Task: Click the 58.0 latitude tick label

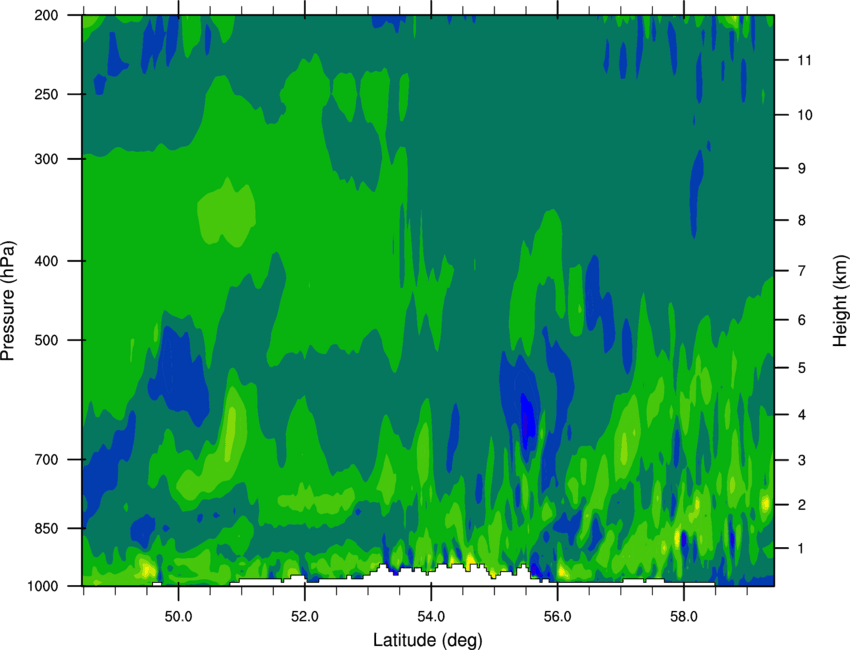Action: [x=684, y=617]
